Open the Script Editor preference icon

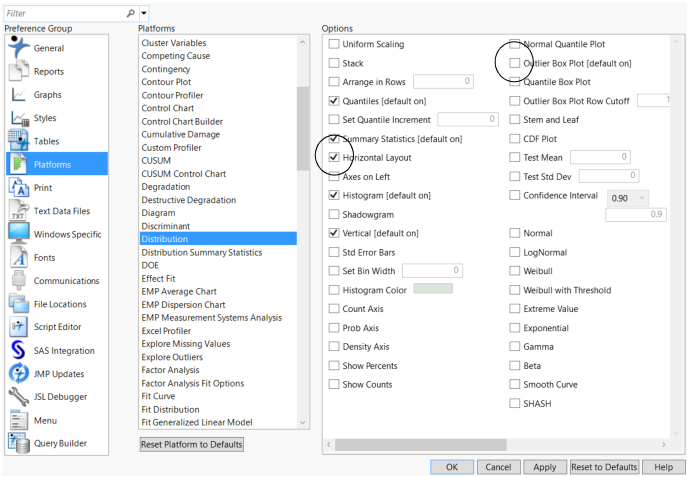click(x=19, y=326)
